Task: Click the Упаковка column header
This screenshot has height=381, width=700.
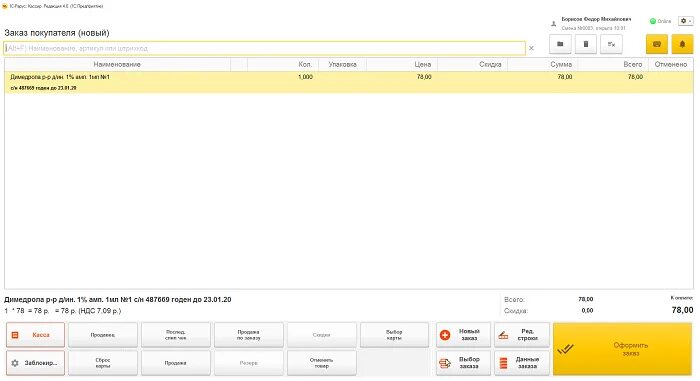Action: click(342, 65)
